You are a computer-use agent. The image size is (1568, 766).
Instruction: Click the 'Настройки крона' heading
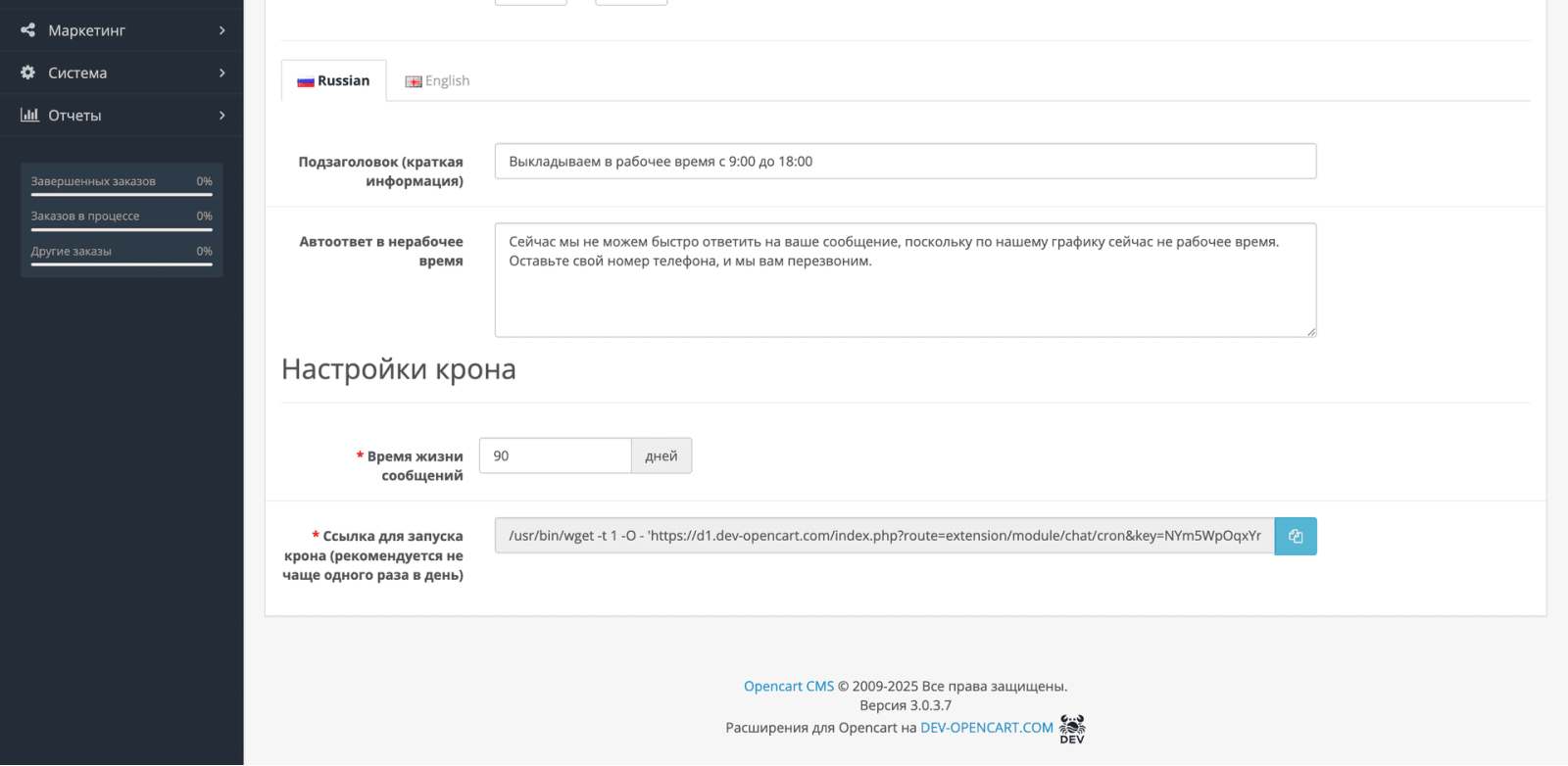tap(399, 369)
